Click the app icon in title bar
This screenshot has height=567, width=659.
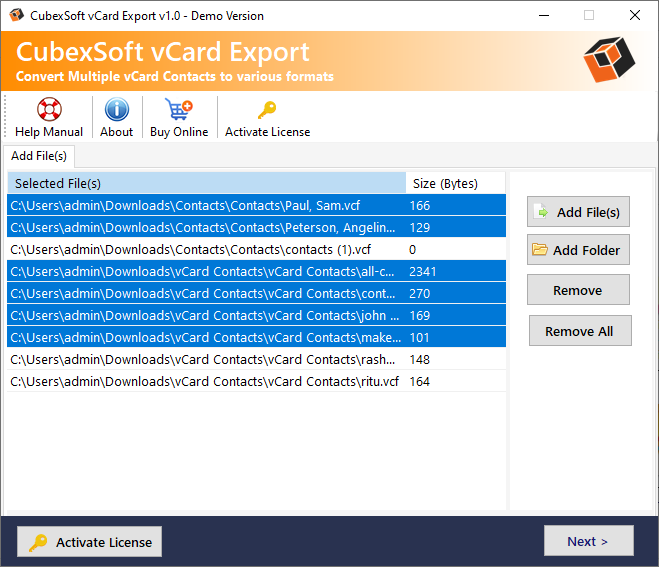[17, 15]
